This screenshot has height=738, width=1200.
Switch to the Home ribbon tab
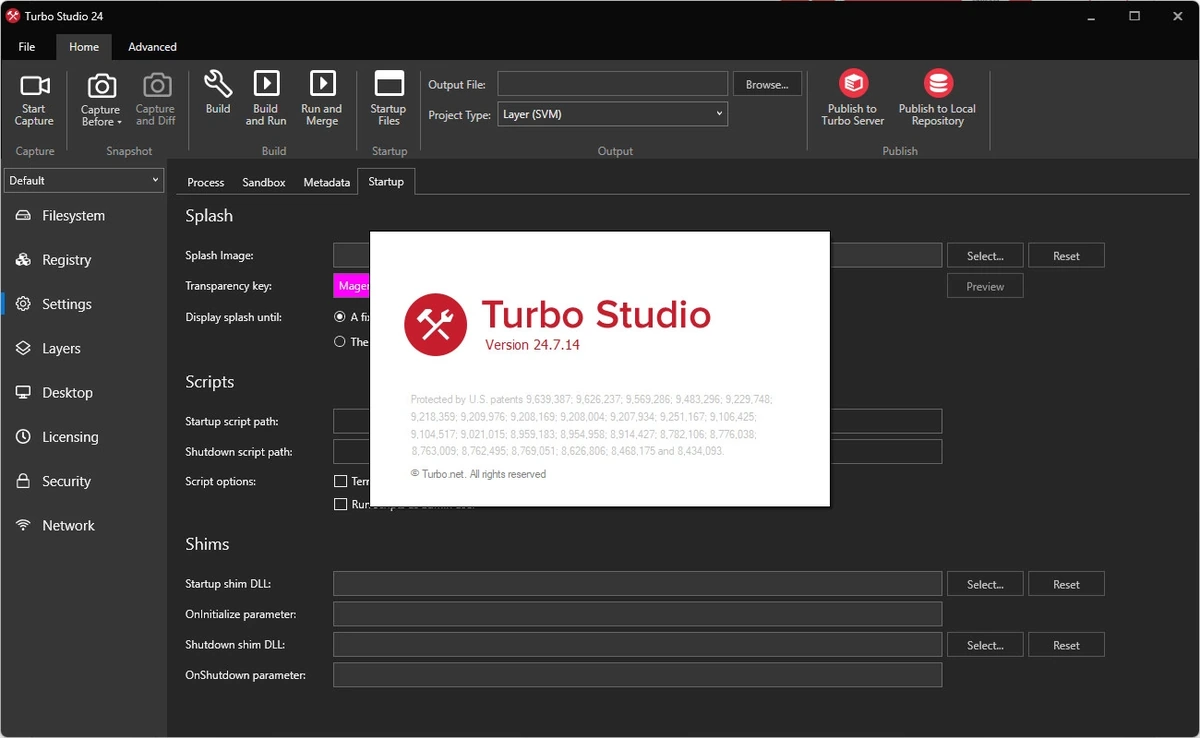[84, 47]
